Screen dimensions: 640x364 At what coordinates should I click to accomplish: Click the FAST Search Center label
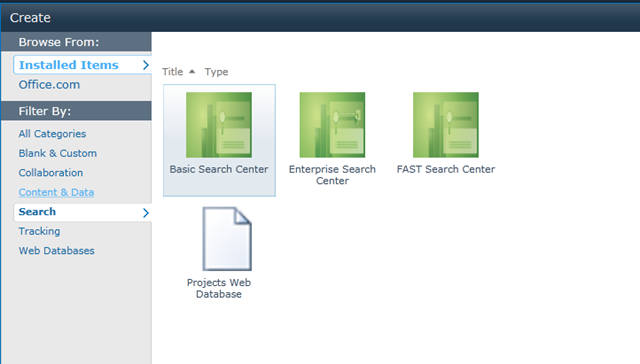[x=446, y=169]
